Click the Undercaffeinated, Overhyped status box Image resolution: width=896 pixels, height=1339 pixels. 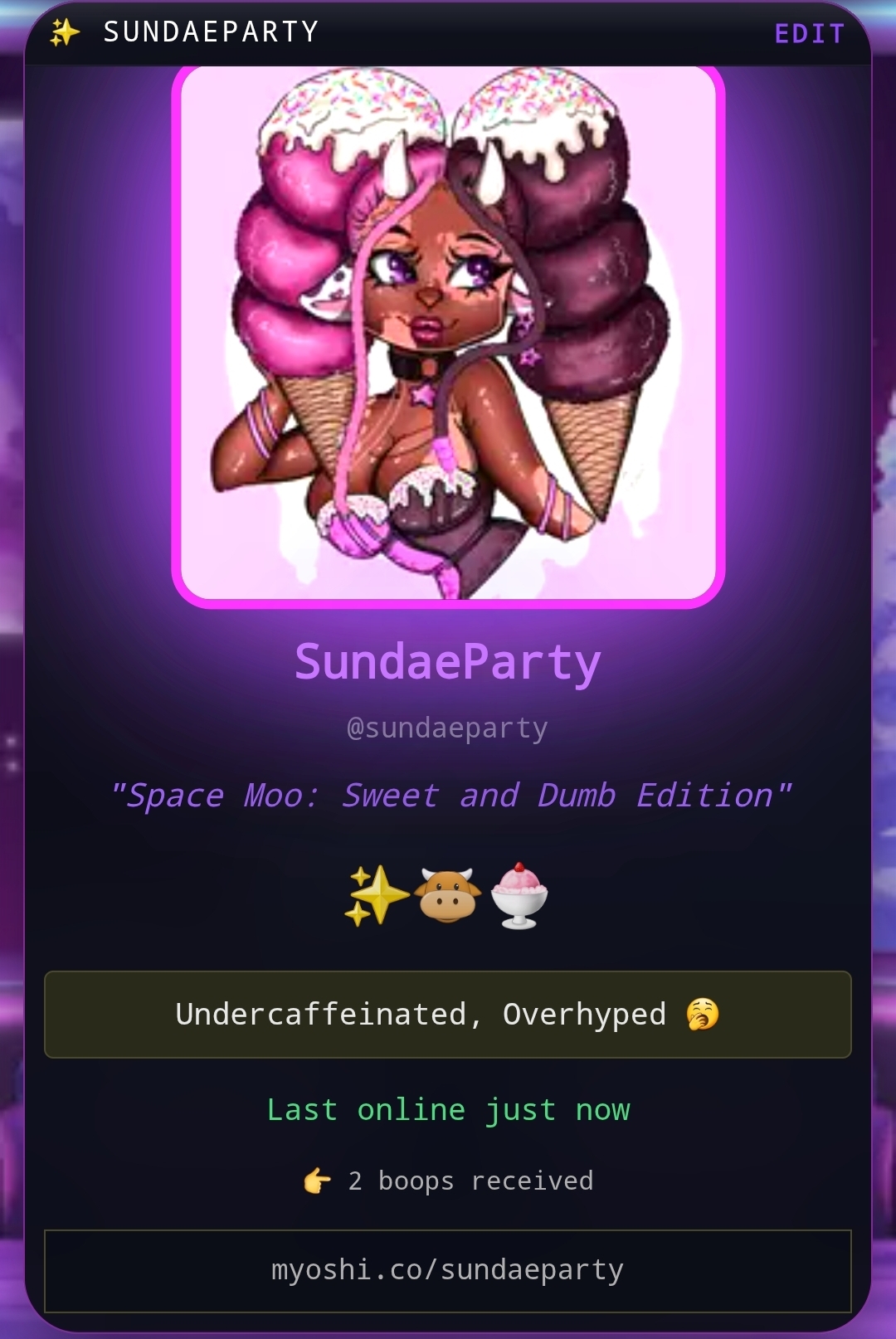pos(448,1015)
